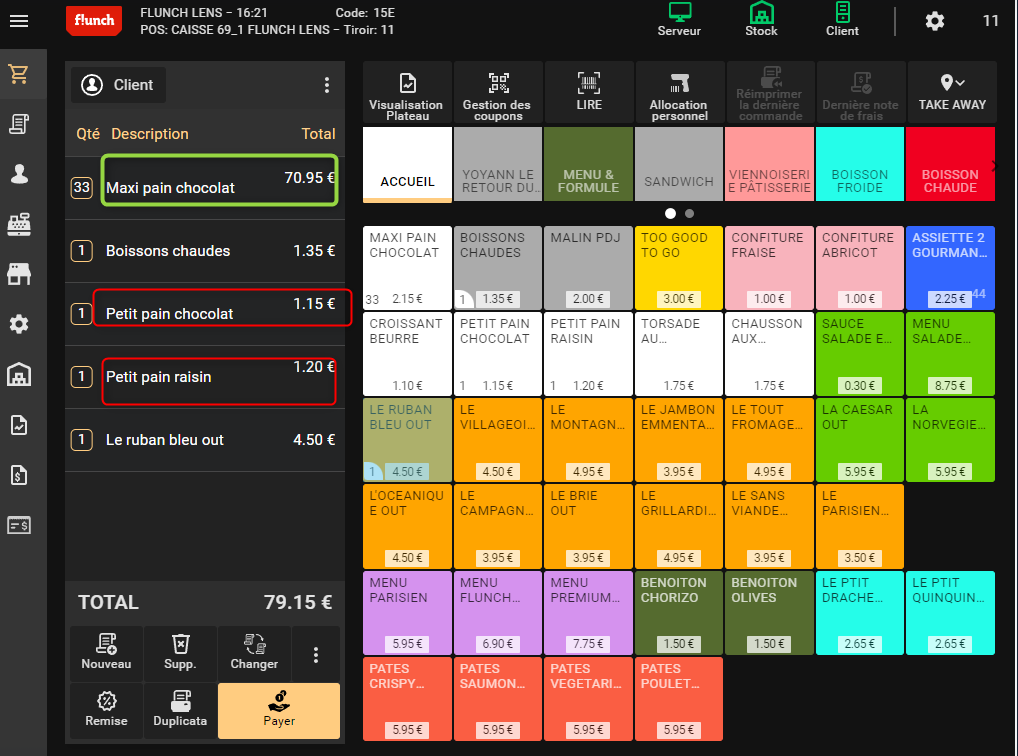1018x756 pixels.
Task: Open the hamburger main menu
Action: pyautogui.click(x=19, y=21)
